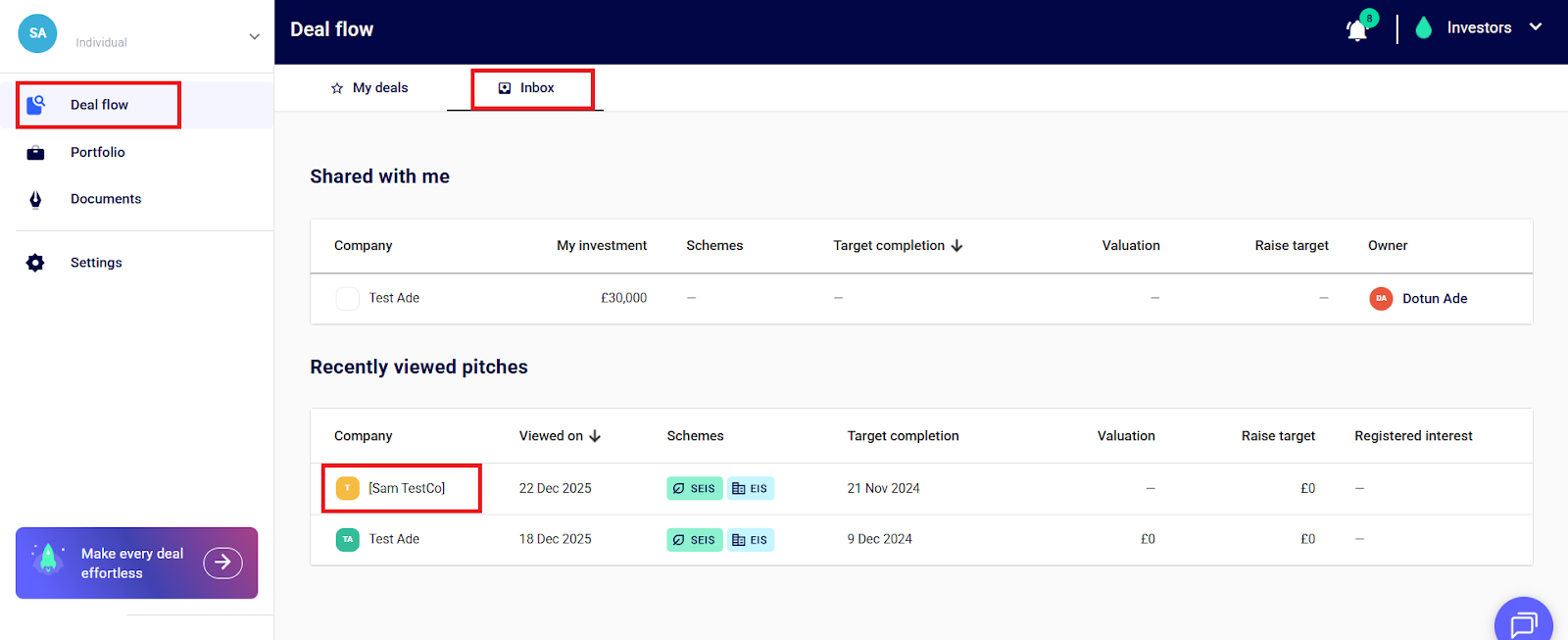This screenshot has height=640, width=1568.
Task: Click the SEIS badge on Sam TestCo row
Action: point(694,488)
